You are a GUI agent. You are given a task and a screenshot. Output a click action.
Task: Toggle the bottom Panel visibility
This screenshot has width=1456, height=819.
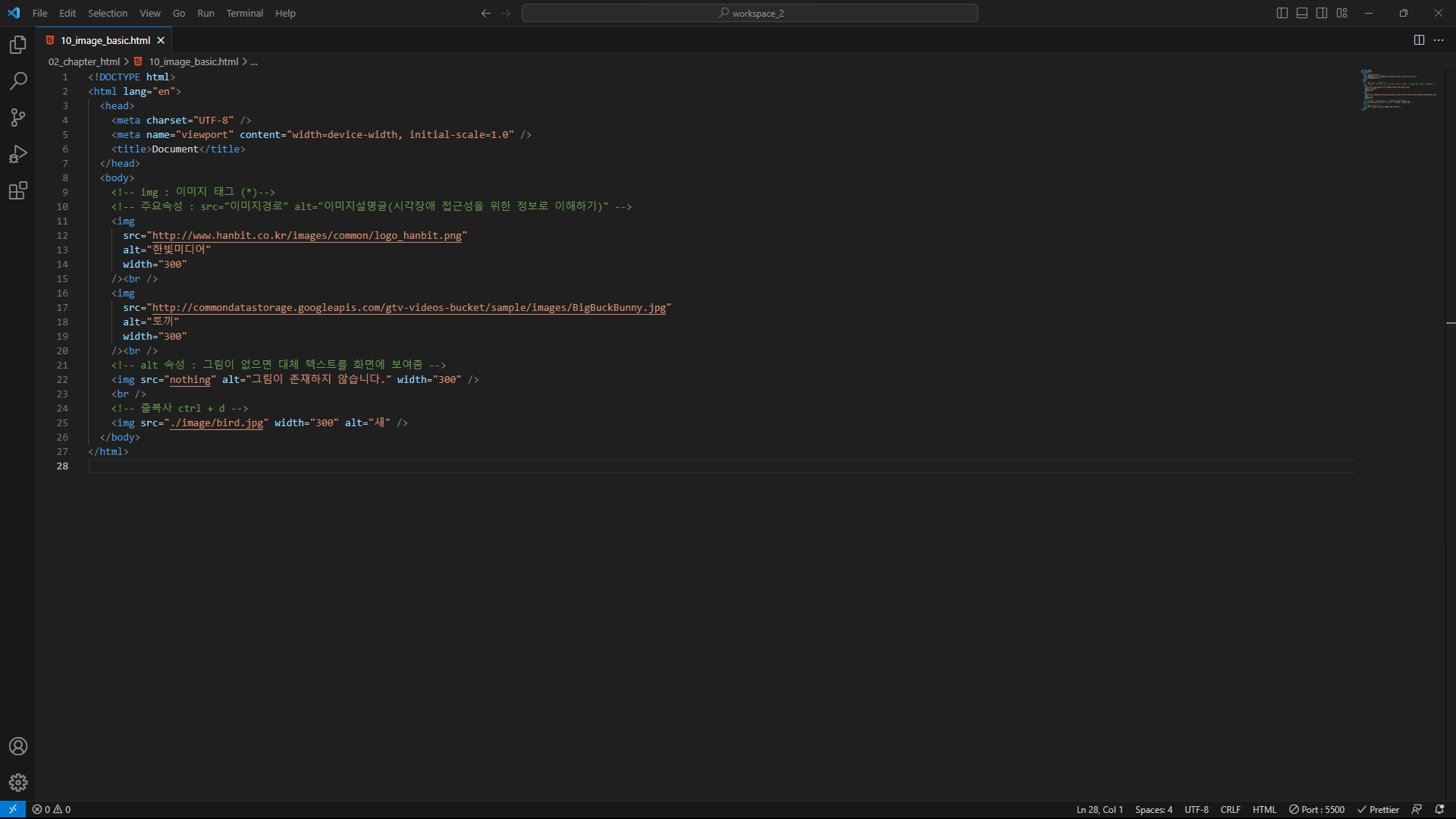(1302, 13)
